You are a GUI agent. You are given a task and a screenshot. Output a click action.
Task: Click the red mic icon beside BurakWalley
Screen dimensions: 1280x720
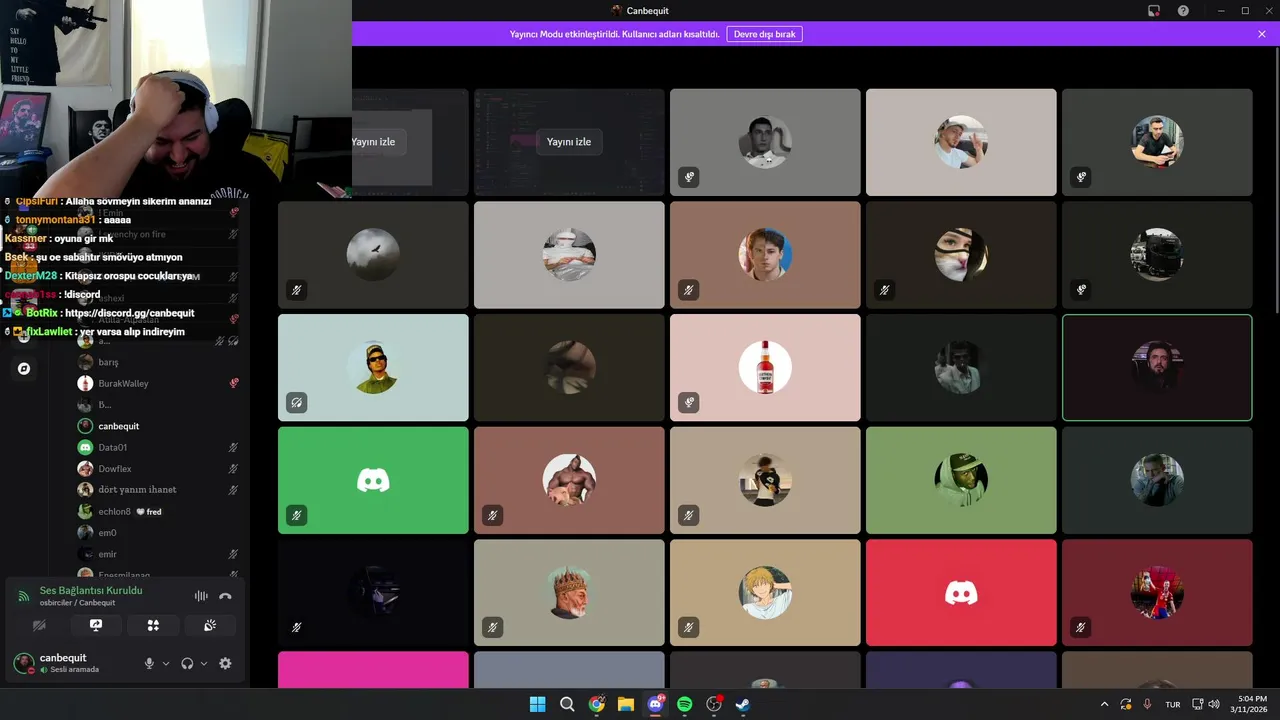point(234,383)
